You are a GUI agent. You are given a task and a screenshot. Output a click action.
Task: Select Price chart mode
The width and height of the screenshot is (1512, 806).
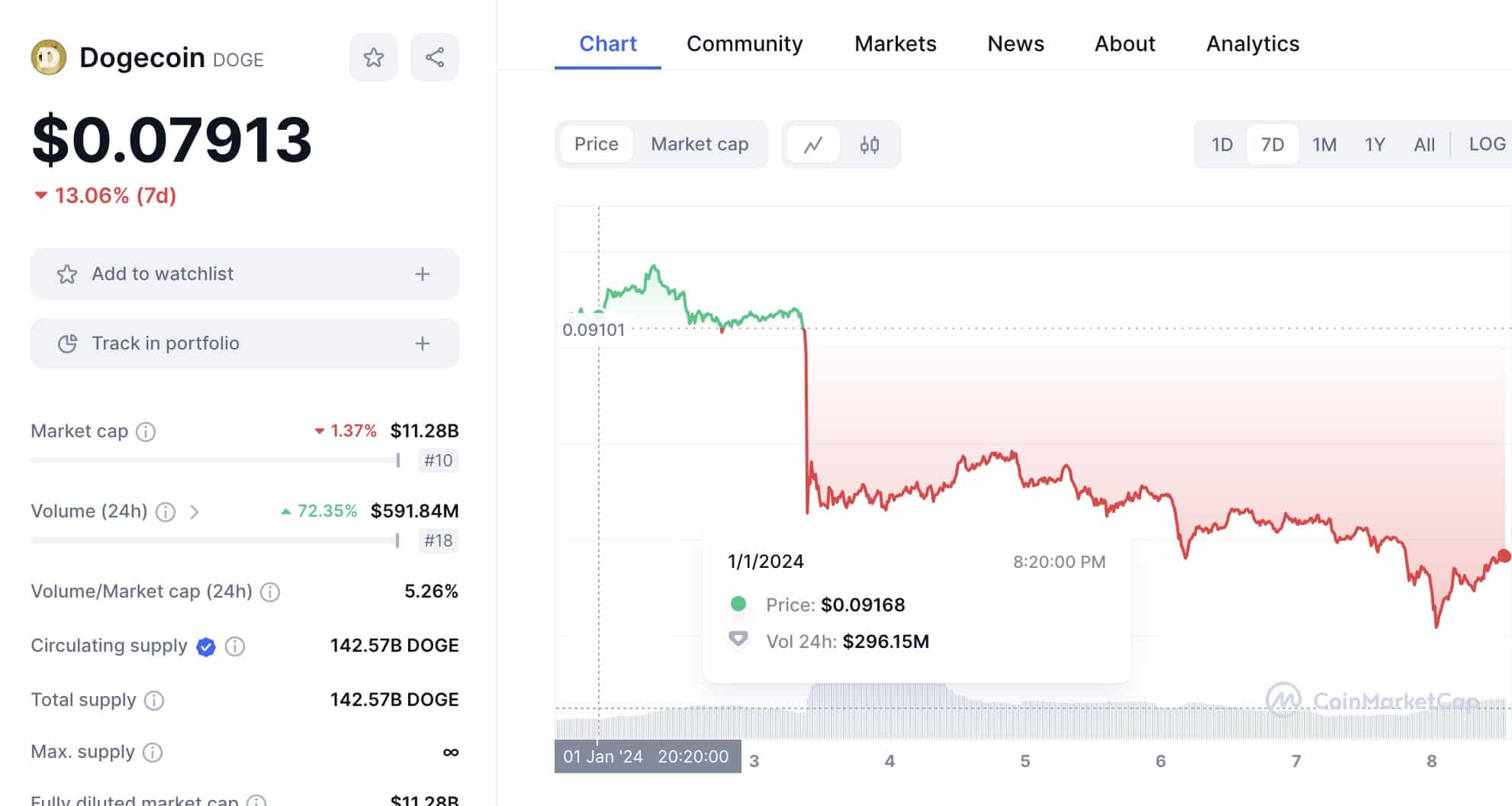click(597, 144)
